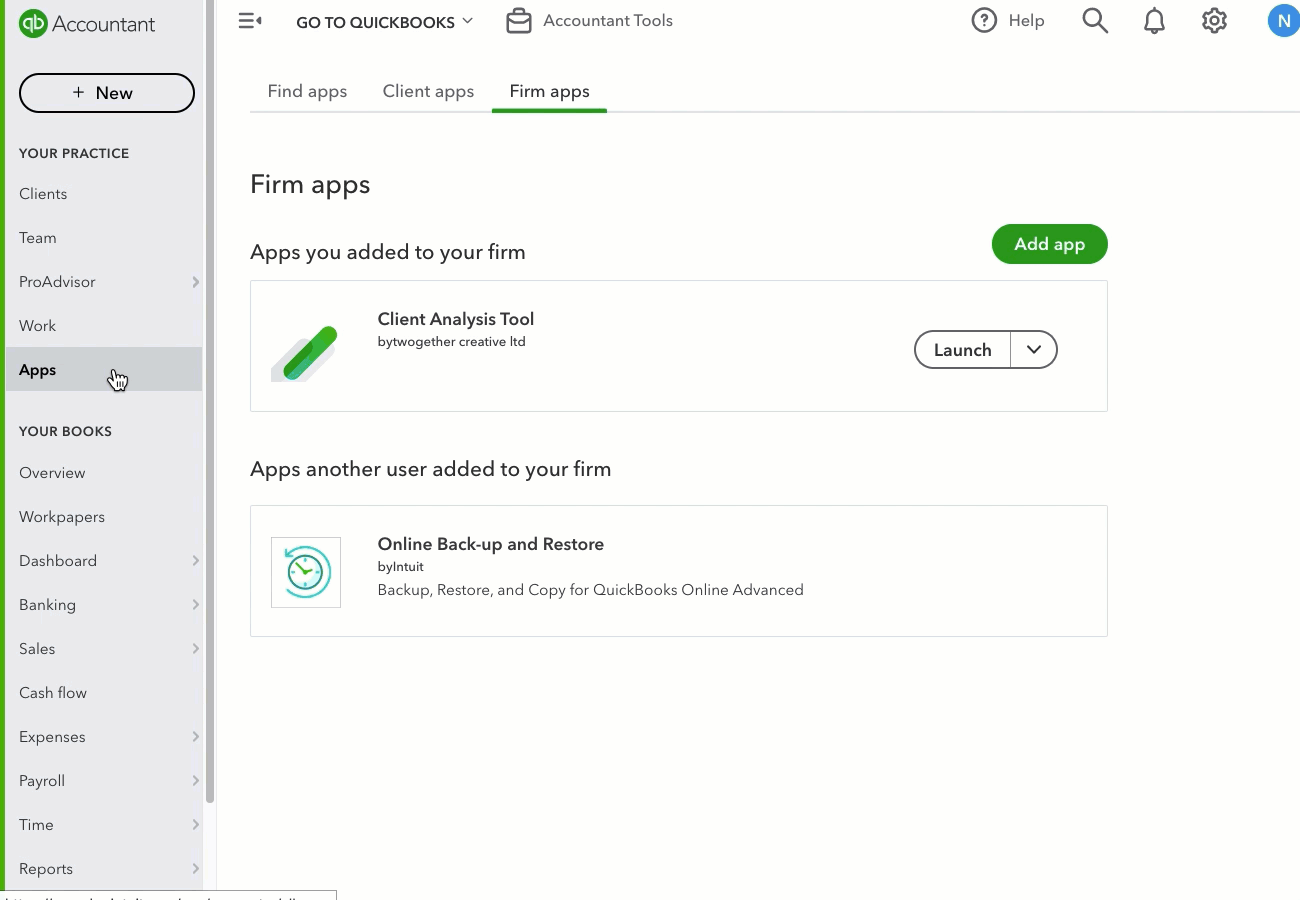Click the Accountant Tools briefcase icon
The height and width of the screenshot is (900, 1300).
(519, 21)
